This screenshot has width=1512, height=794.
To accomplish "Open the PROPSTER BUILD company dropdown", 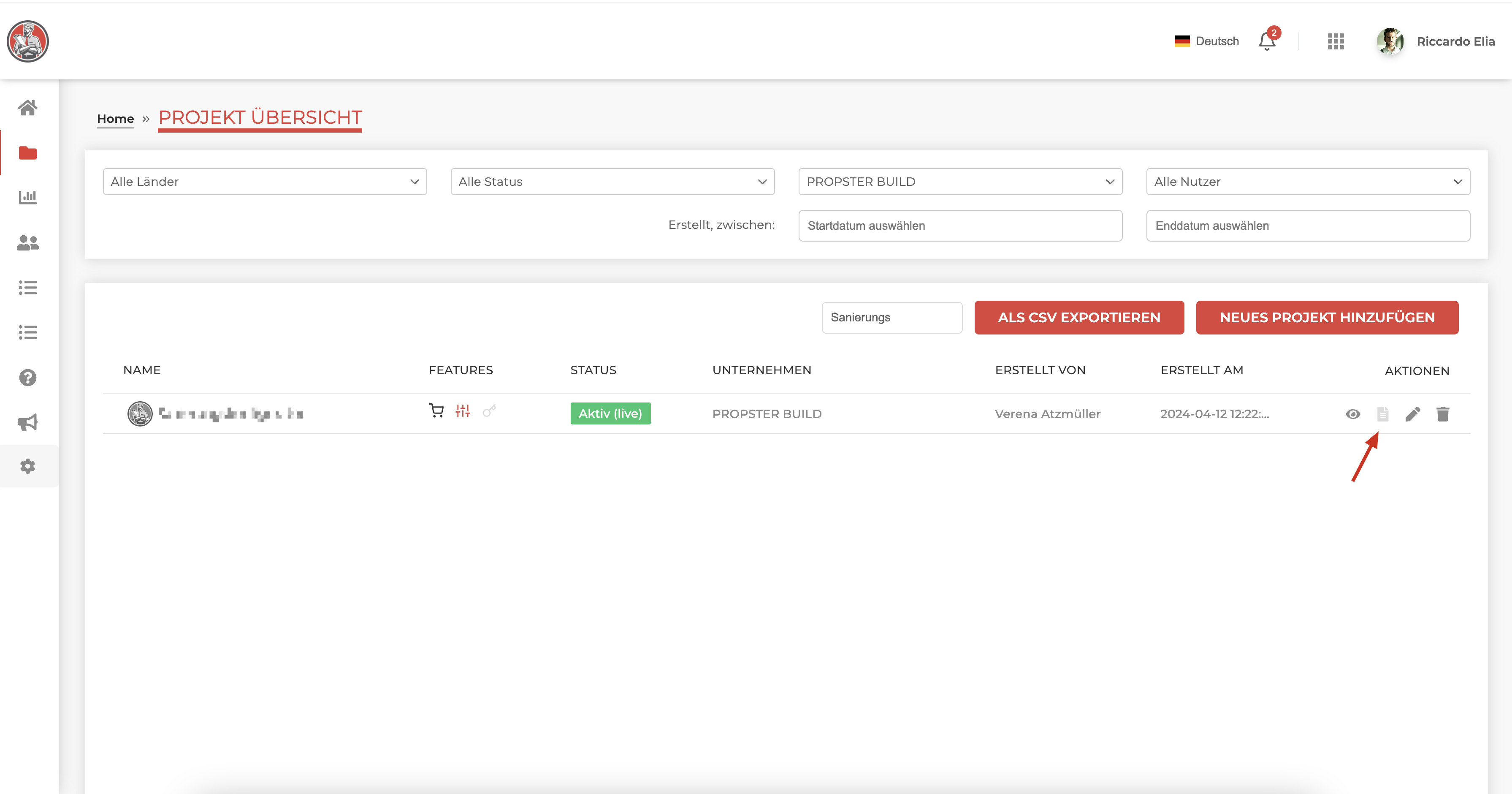I will (x=960, y=182).
